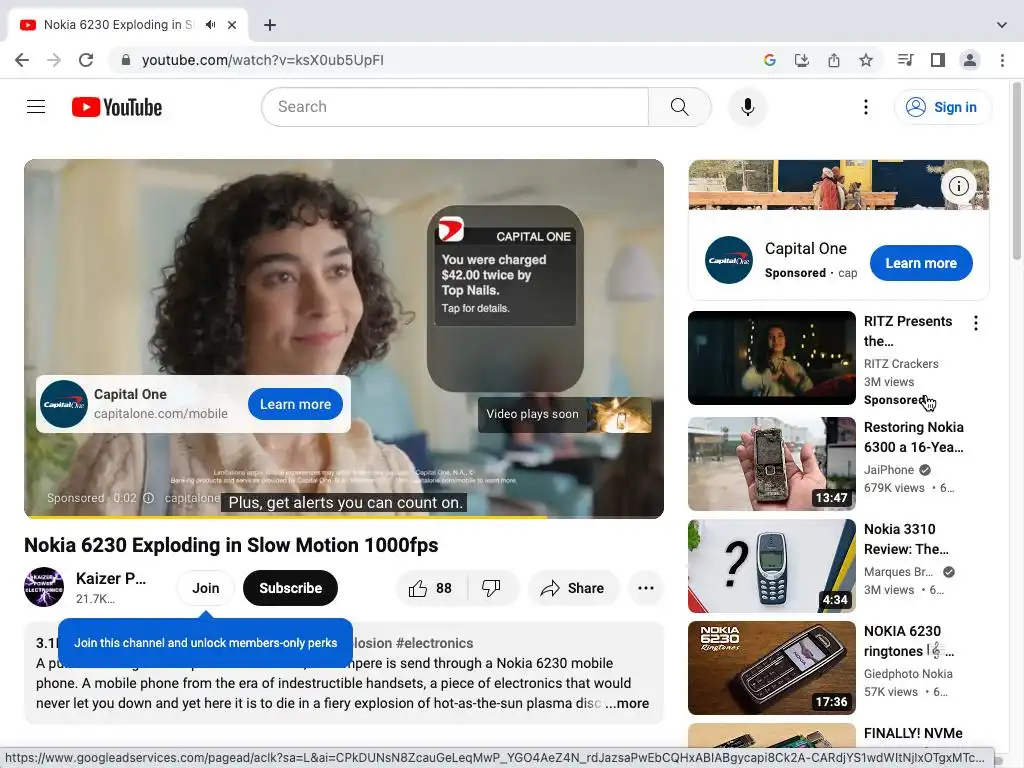Open the browser profile avatar

tap(970, 60)
